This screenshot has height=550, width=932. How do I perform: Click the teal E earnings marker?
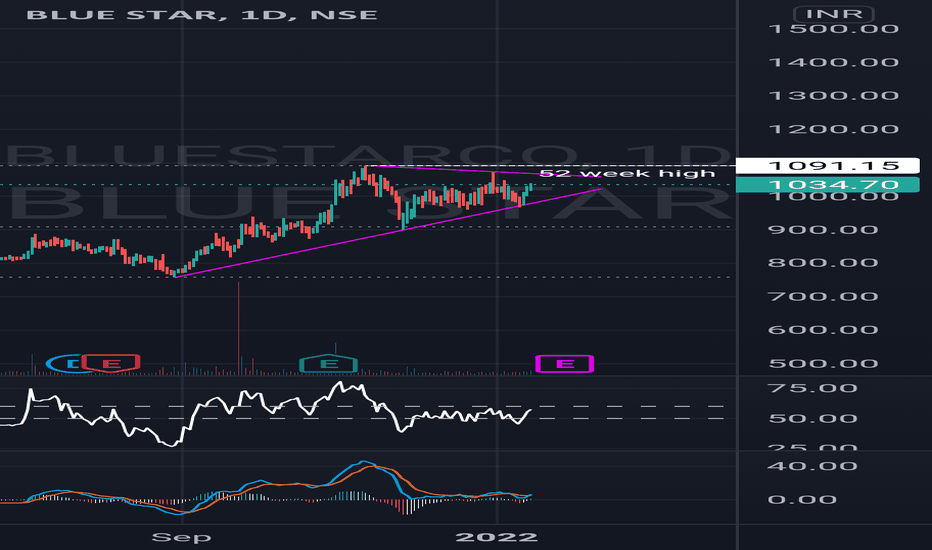(x=328, y=363)
